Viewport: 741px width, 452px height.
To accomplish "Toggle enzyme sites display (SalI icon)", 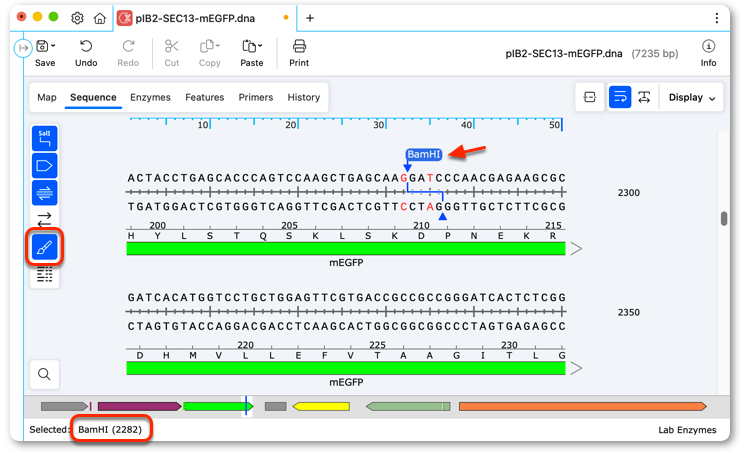I will click(x=44, y=139).
